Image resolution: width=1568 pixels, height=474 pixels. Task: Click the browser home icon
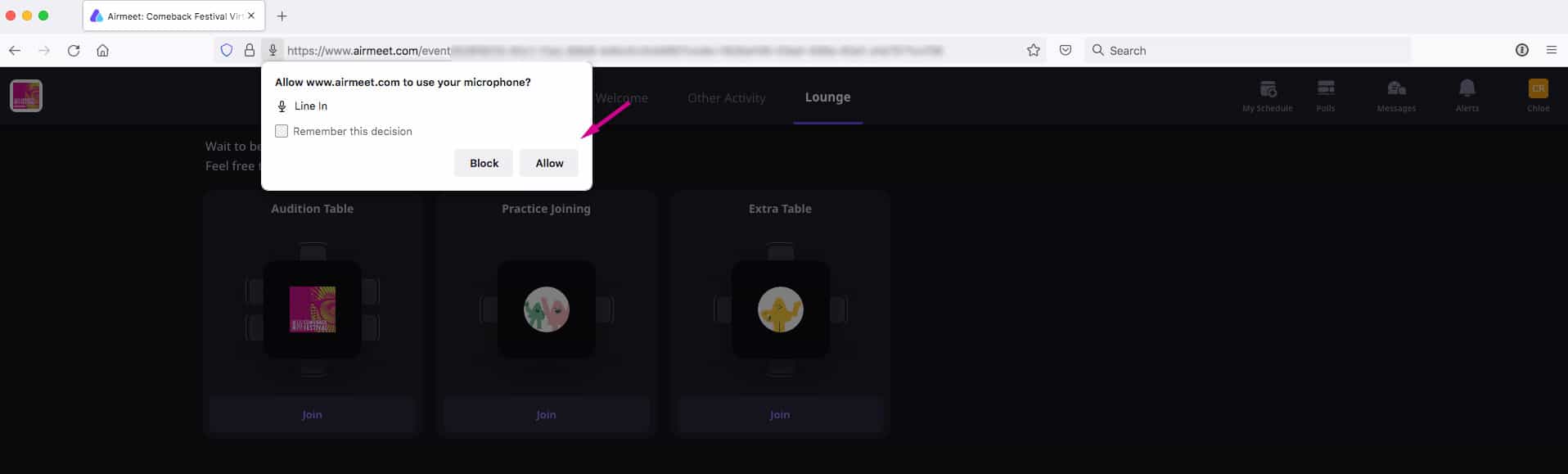(102, 50)
